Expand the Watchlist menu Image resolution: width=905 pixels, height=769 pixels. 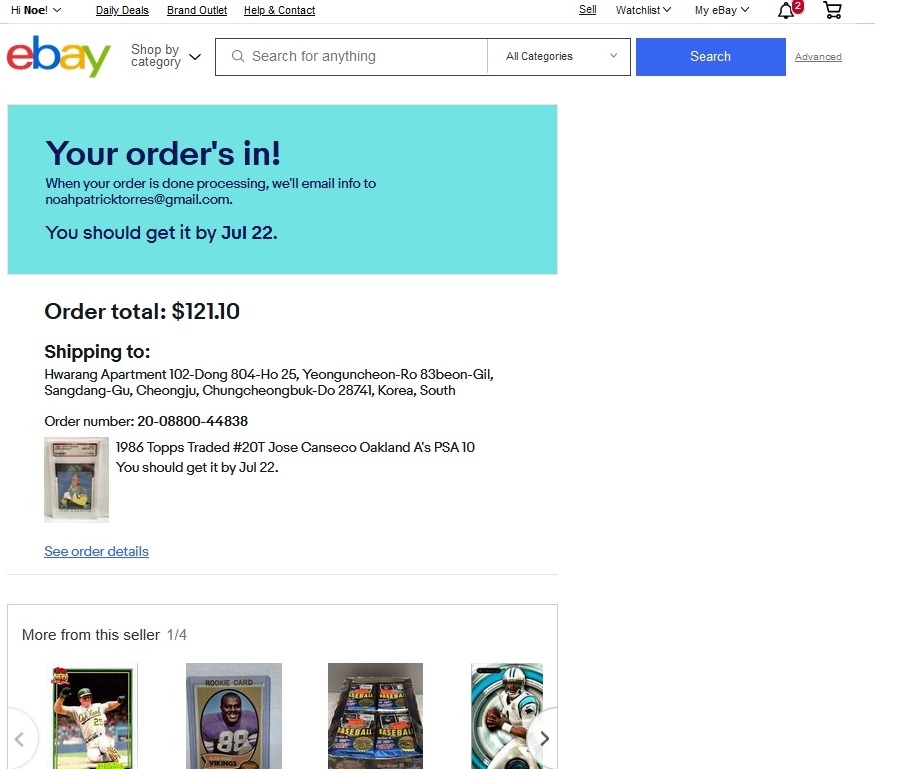pos(643,10)
